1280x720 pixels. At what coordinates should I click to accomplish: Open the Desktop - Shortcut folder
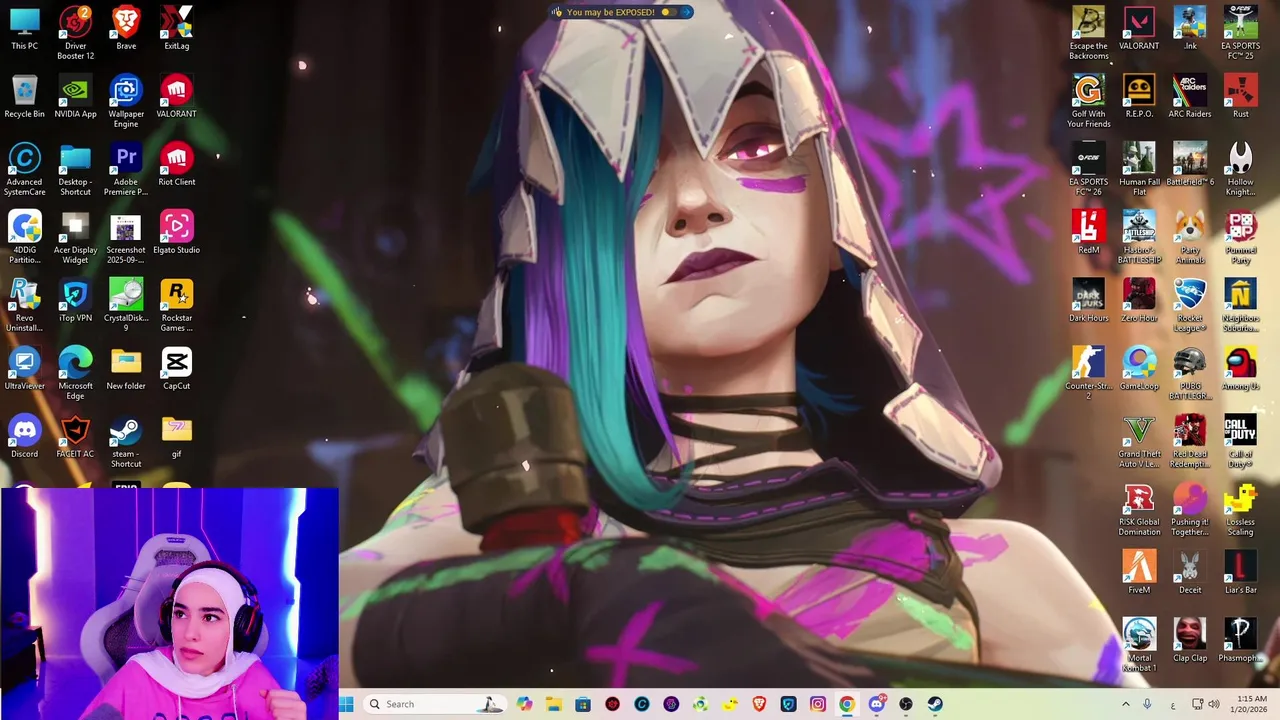click(75, 169)
